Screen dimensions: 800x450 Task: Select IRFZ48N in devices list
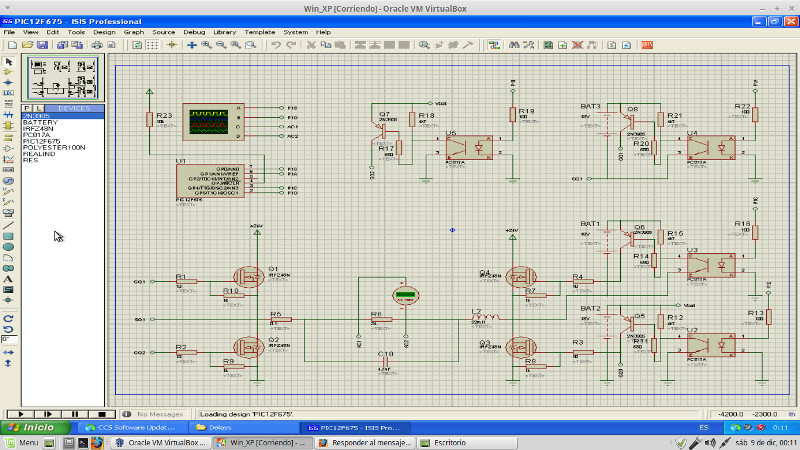pyautogui.click(x=38, y=129)
